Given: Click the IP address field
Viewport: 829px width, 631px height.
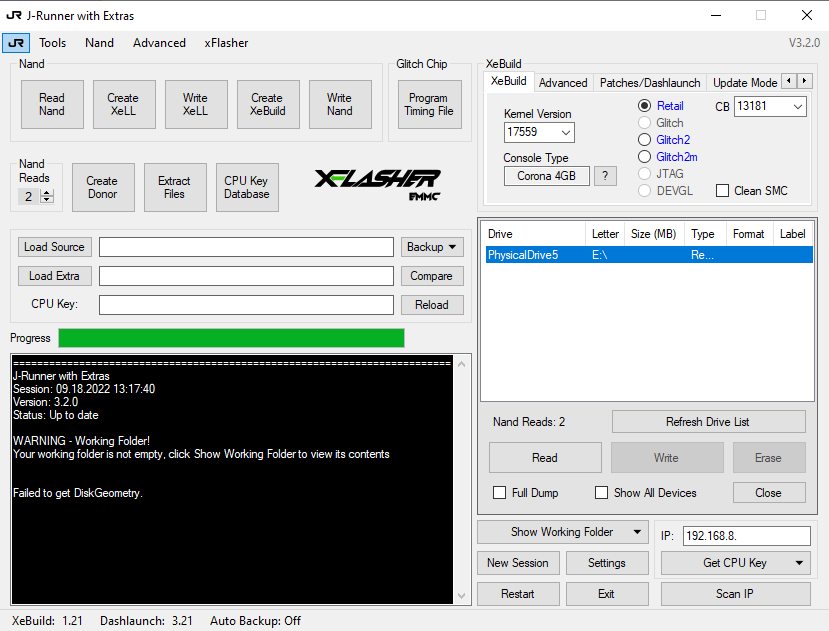Looking at the screenshot, I should pyautogui.click(x=747, y=536).
